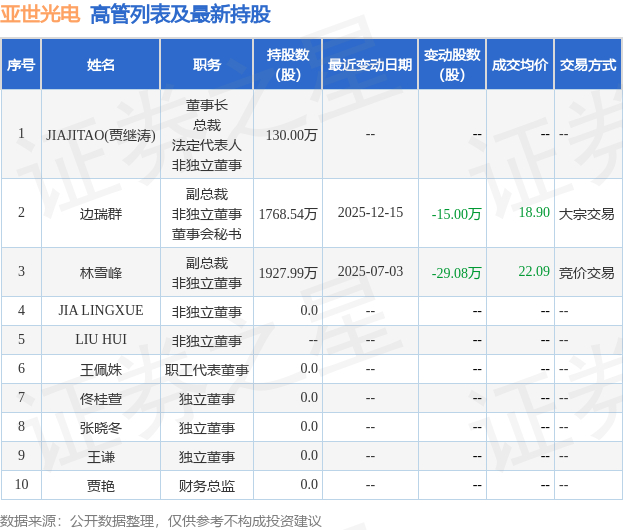Select the 法定代表人 position text
Image resolution: width=623 pixels, height=530 pixels.
(207, 145)
